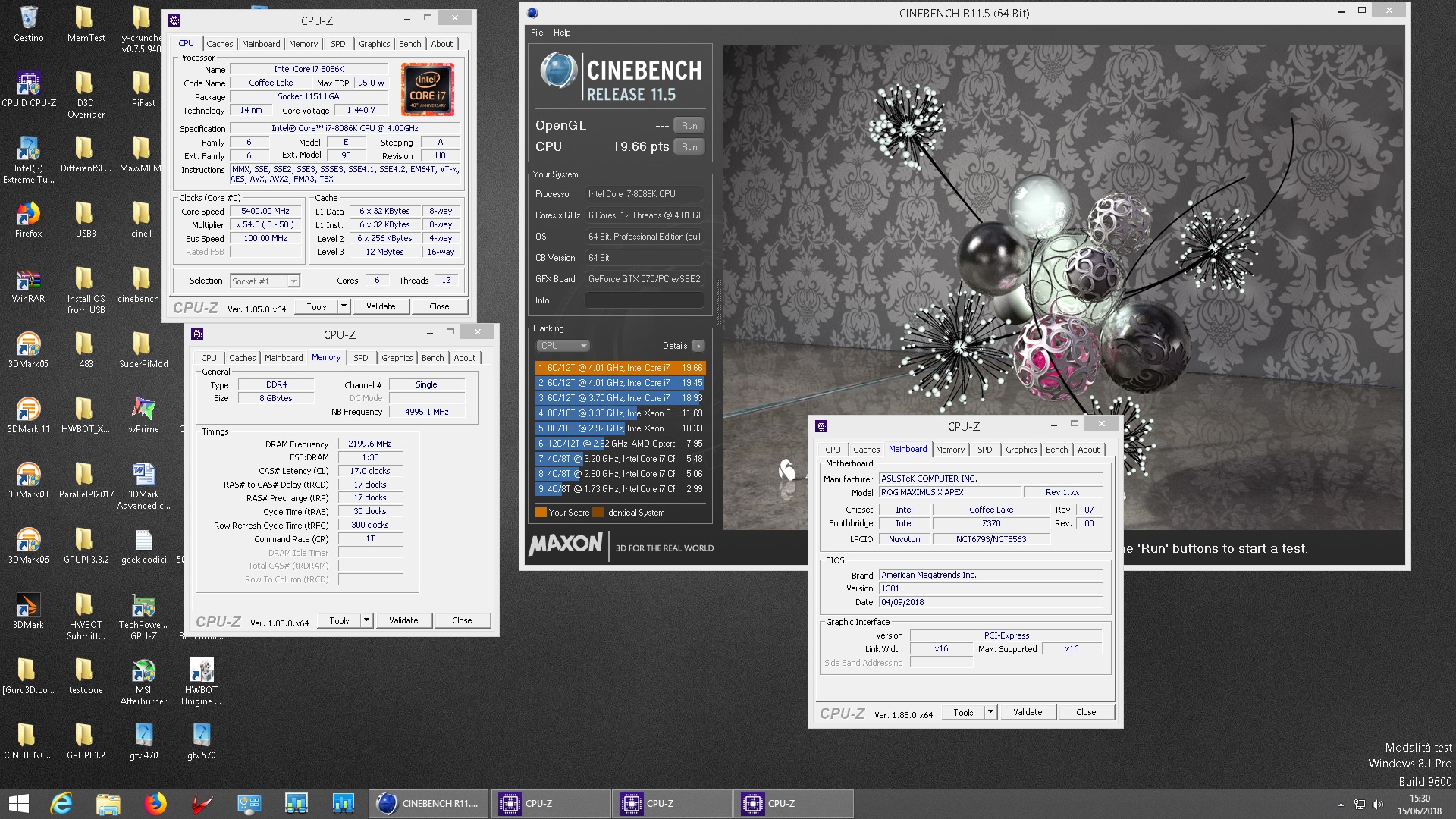This screenshot has width=1456, height=819.
Task: Open Socket #1 selection dropdown
Action: pos(265,281)
